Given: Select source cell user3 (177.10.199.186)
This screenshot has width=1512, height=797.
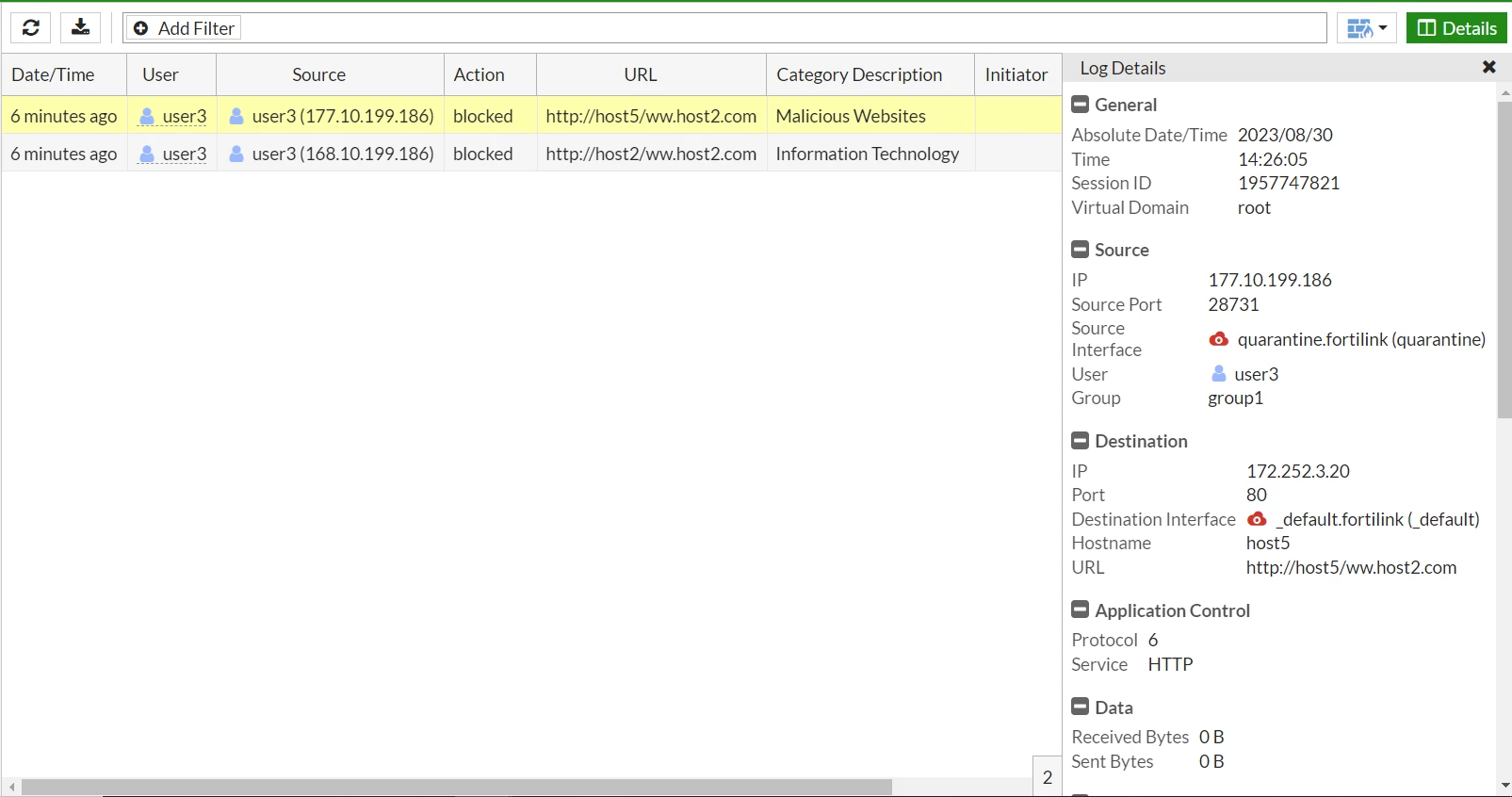Looking at the screenshot, I should pos(331,116).
